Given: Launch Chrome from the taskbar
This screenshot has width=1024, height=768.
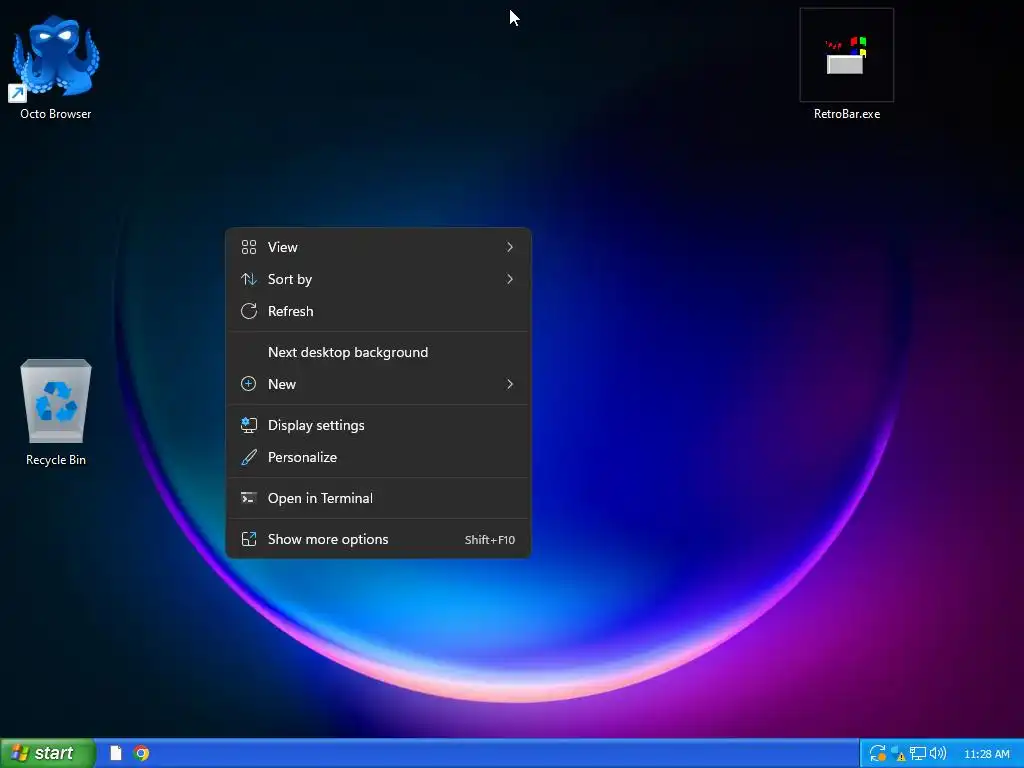Looking at the screenshot, I should (141, 753).
